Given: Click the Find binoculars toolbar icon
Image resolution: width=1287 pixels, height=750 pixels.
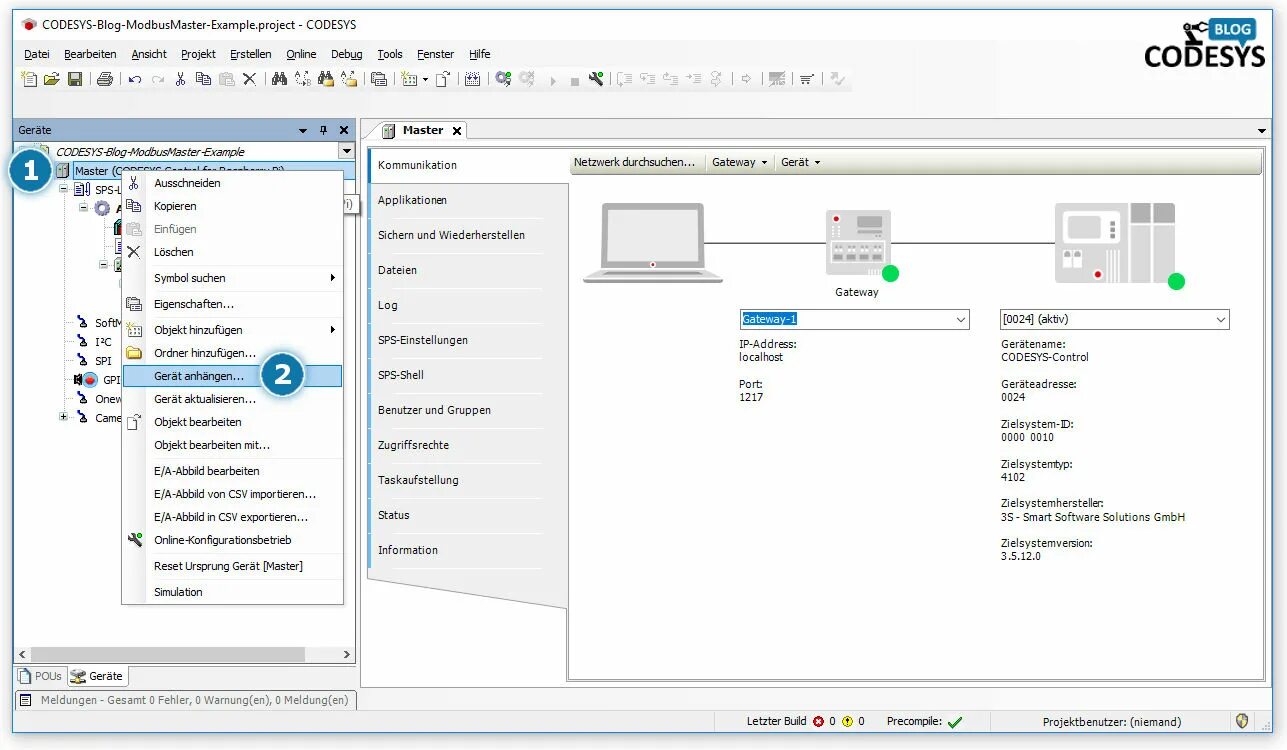Looking at the screenshot, I should pyautogui.click(x=280, y=79).
